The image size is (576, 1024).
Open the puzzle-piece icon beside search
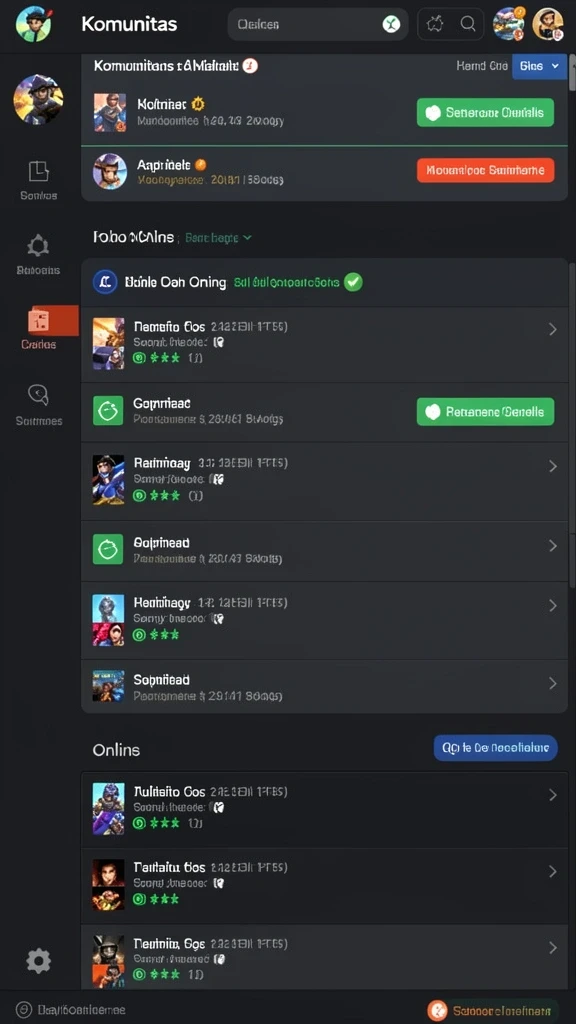point(435,24)
